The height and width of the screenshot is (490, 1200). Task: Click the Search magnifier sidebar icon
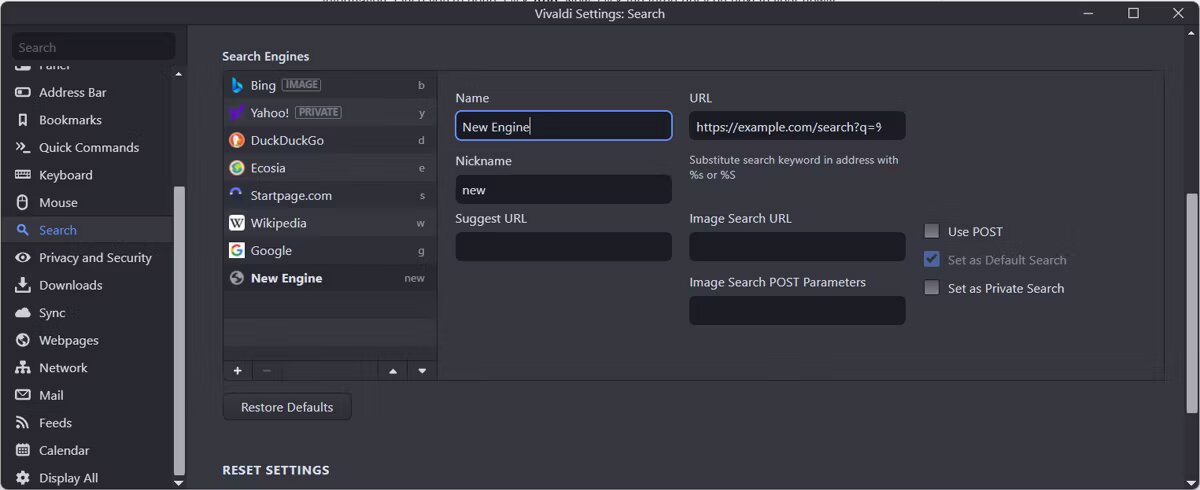click(23, 230)
